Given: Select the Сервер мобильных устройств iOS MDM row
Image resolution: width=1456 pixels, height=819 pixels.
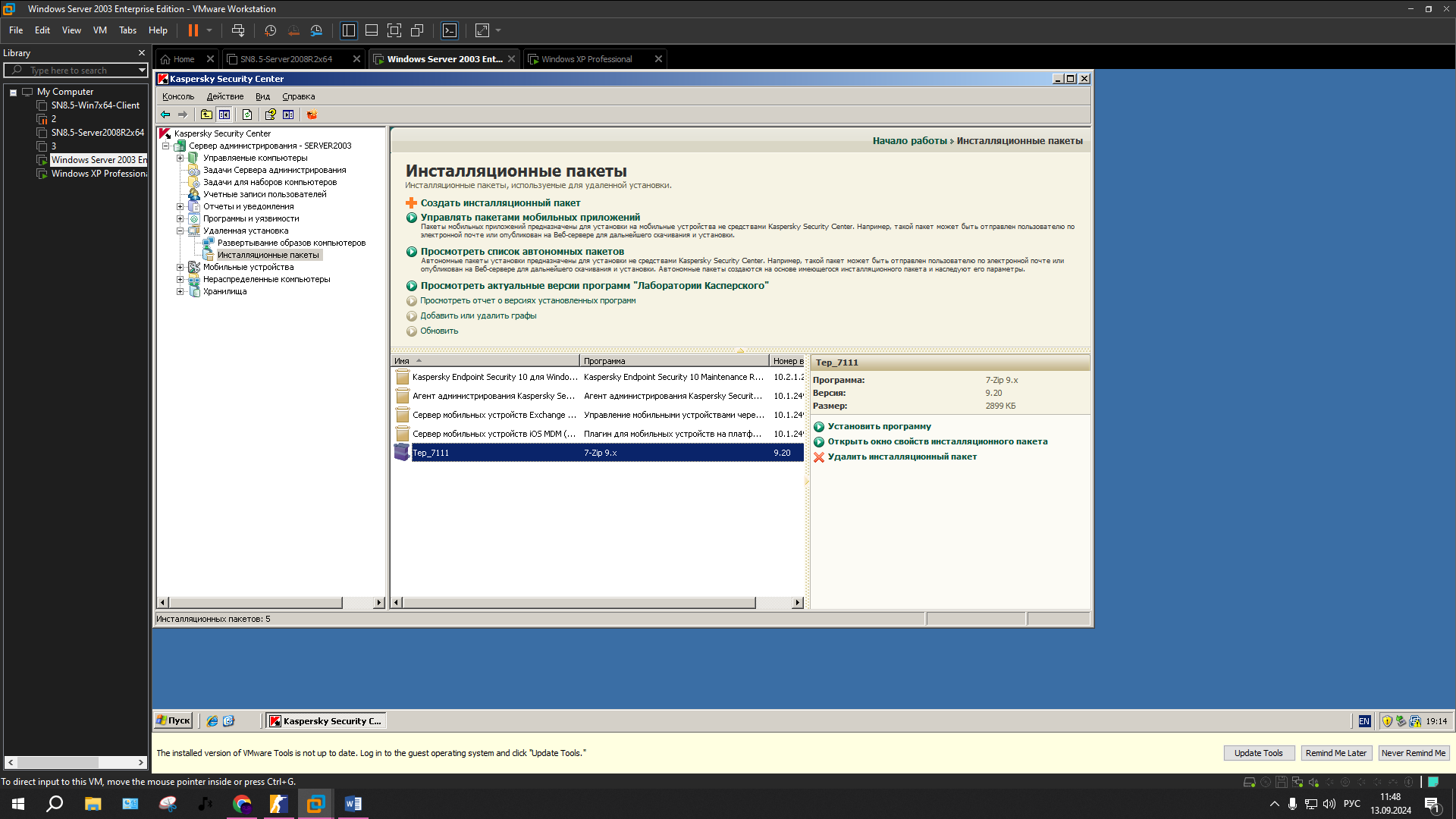Looking at the screenshot, I should coord(598,434).
